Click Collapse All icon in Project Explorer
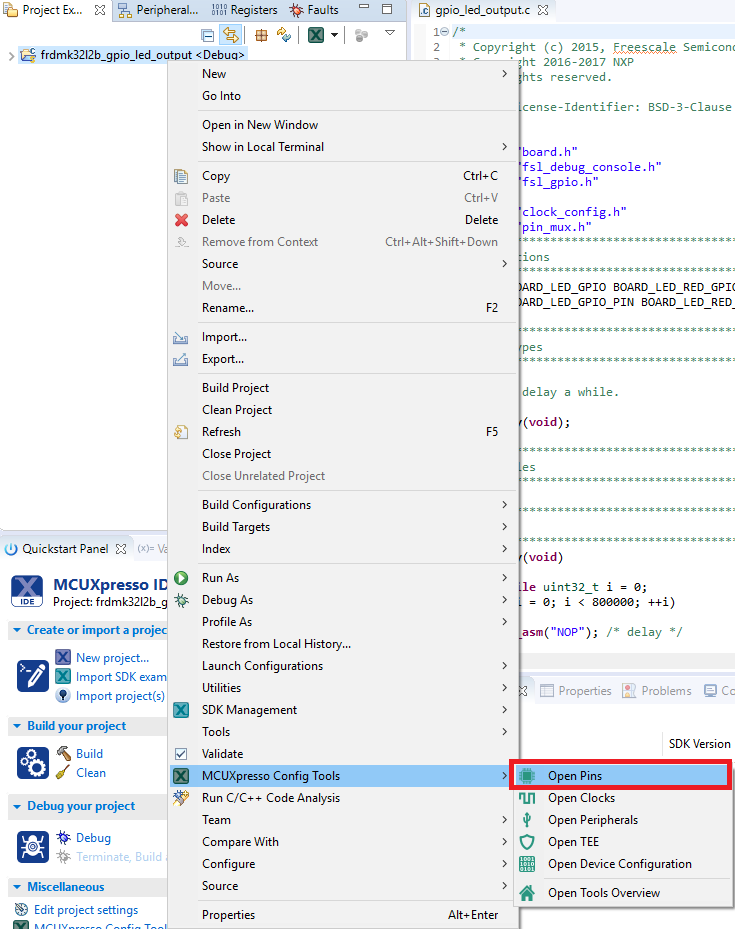The image size is (735, 929). (x=207, y=35)
